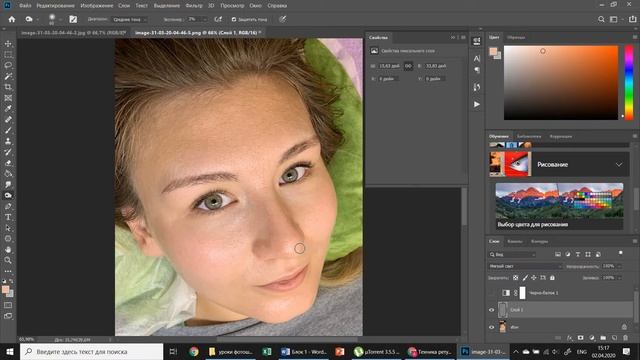Image resolution: width=640 pixels, height=360 pixels.
Task: Select the Eraser tool
Action: pyautogui.click(x=8, y=163)
